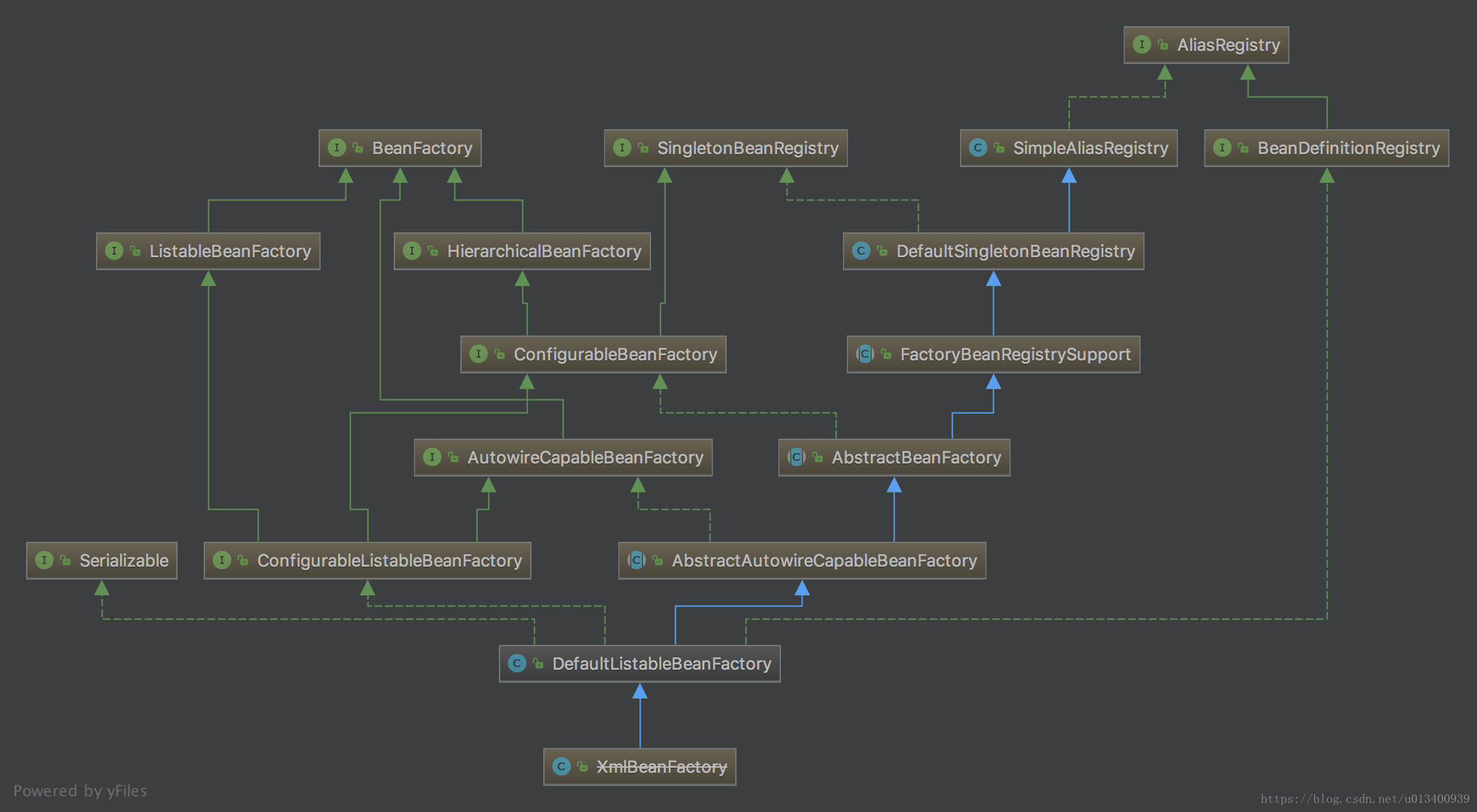
Task: Select the AbstractAutowireCapableBeanFactory node label
Action: click(x=824, y=561)
